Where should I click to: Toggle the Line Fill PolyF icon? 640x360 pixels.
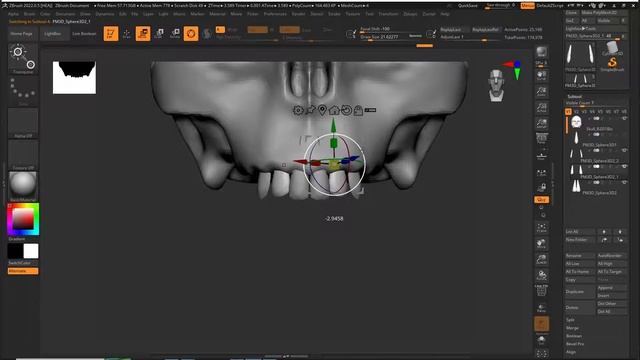[542, 291]
